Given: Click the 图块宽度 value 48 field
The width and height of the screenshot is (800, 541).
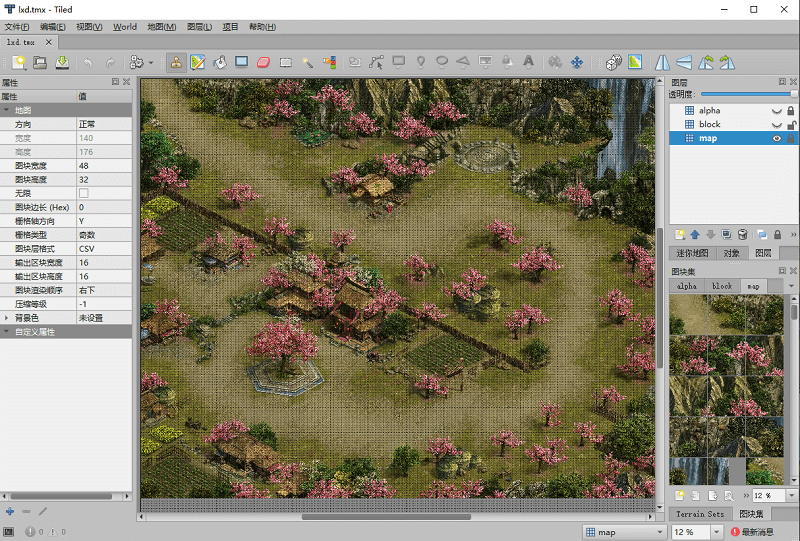Looking at the screenshot, I should click(104, 166).
